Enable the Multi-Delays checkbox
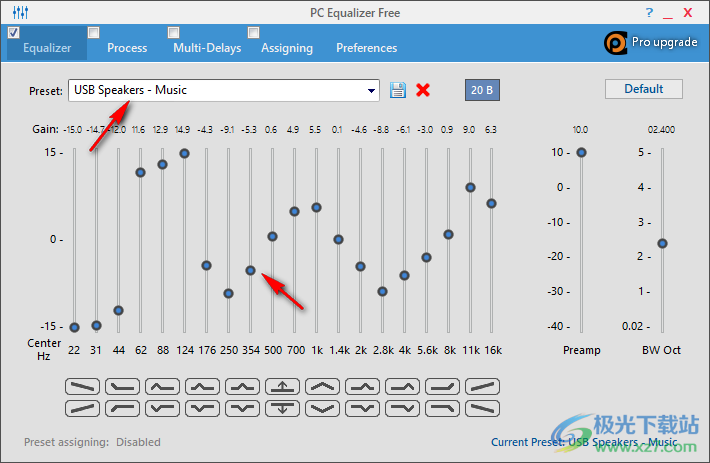This screenshot has height=463, width=710. (173, 33)
